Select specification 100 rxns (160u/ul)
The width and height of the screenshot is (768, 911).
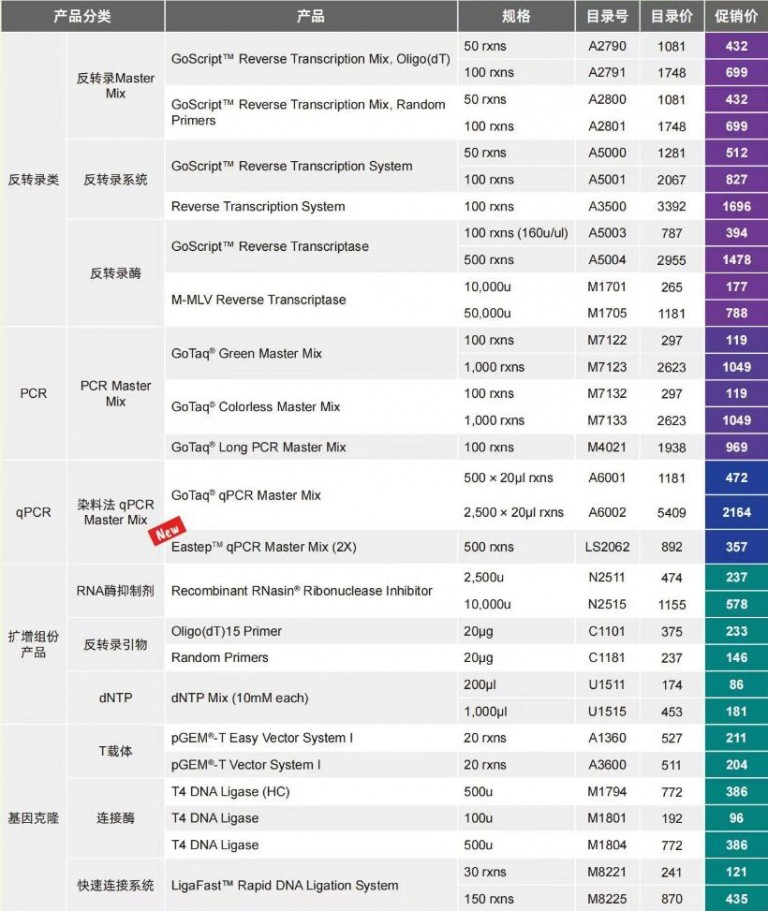point(516,233)
